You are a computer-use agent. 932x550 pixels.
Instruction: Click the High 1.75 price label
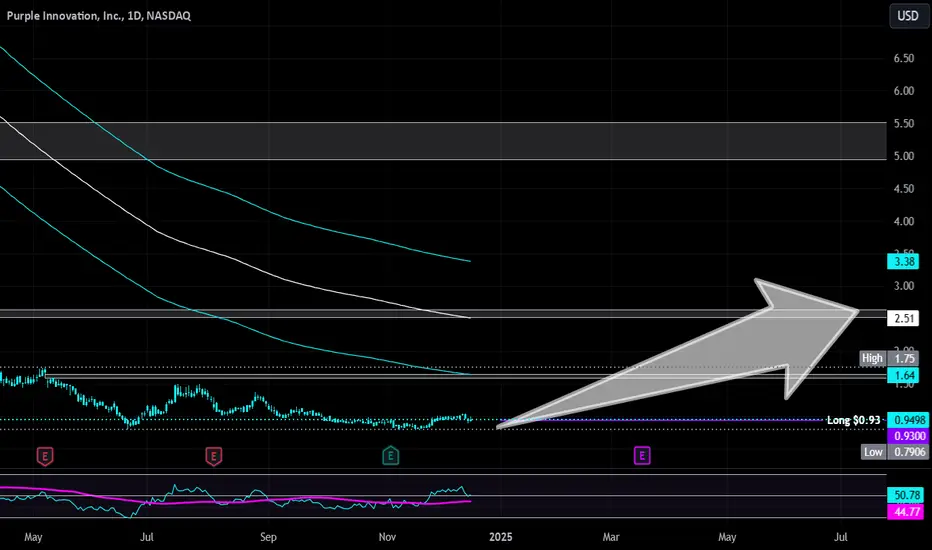[890, 358]
